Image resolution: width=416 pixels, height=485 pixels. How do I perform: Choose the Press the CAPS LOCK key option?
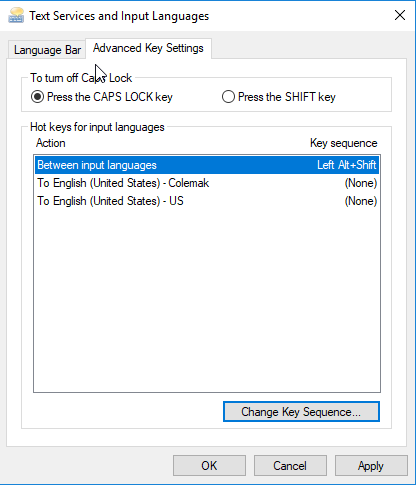[x=102, y=97]
